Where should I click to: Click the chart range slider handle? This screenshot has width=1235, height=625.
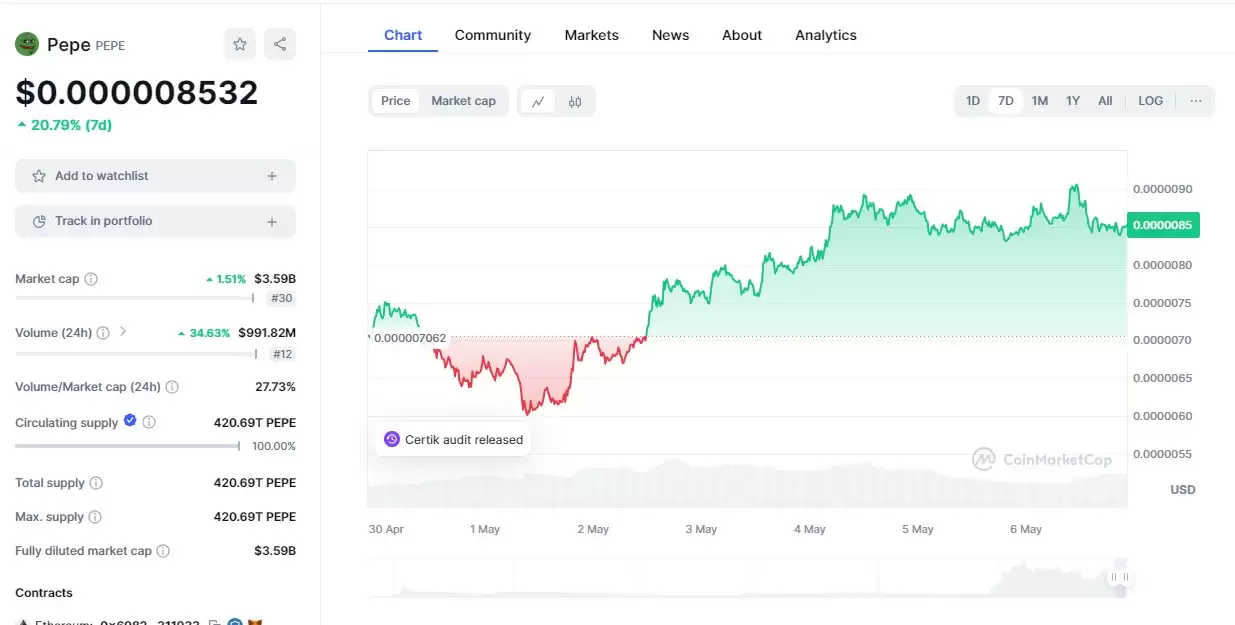[1119, 577]
